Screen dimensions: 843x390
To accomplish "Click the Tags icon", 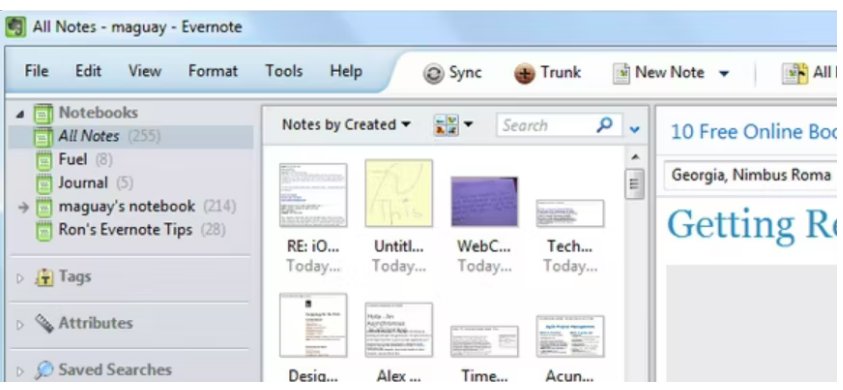I will coord(44,278).
